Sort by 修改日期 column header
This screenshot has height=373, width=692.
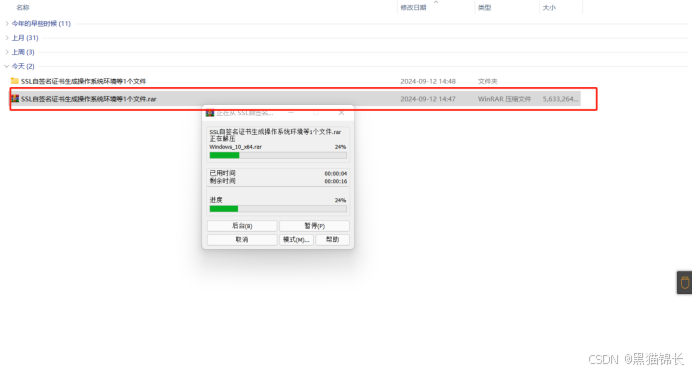[414, 8]
